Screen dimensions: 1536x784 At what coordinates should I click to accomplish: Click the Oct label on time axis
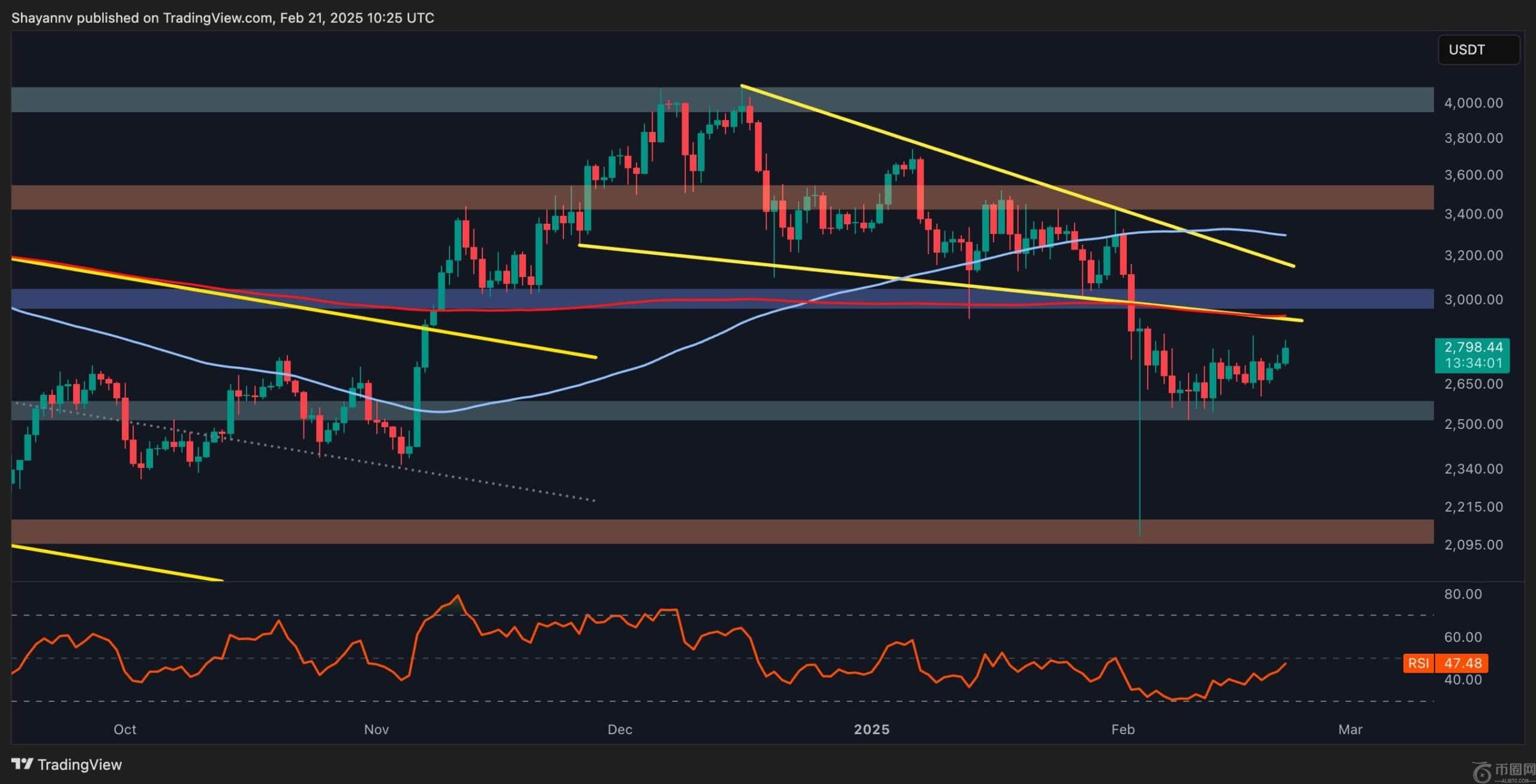click(x=125, y=729)
